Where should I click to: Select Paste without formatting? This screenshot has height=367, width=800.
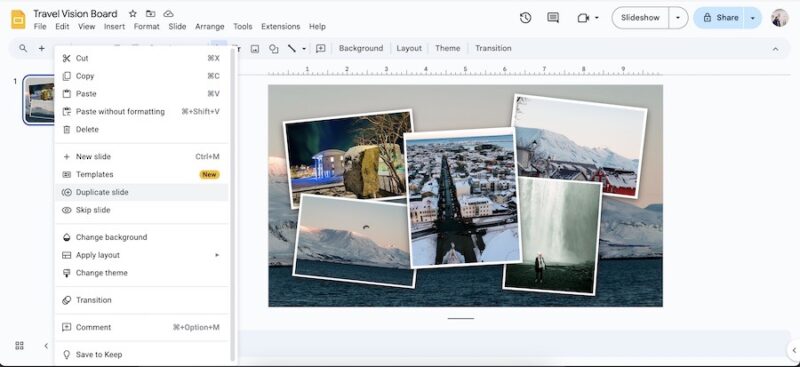141,112
